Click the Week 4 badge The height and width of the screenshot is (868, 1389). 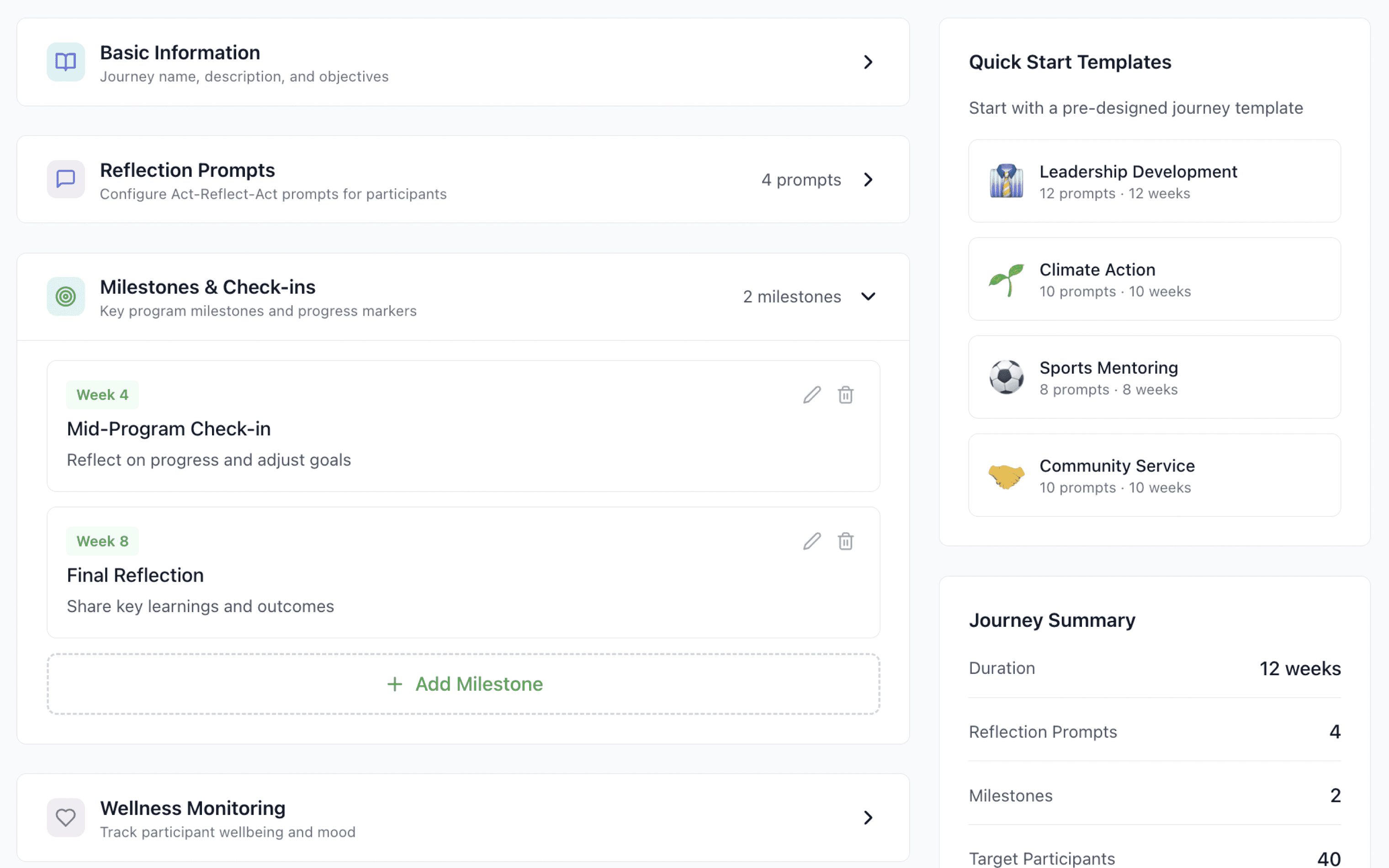pyautogui.click(x=102, y=395)
